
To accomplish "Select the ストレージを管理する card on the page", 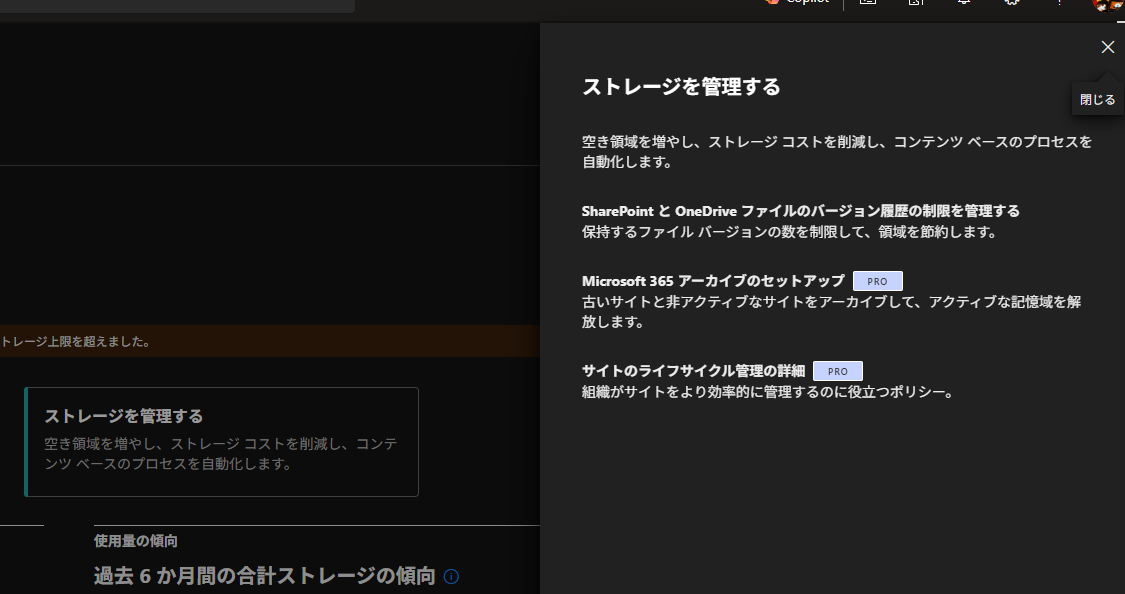I will (x=221, y=441).
